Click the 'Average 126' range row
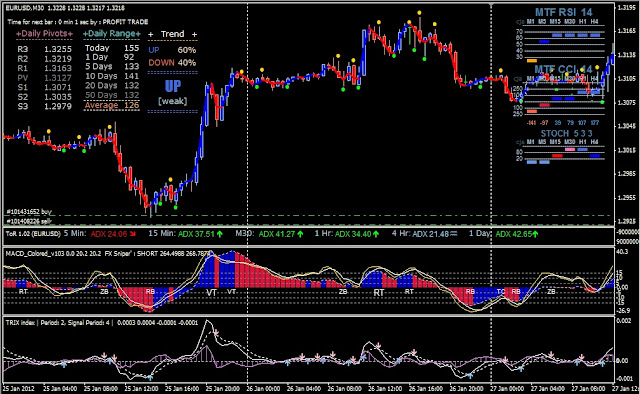640x394 pixels. pyautogui.click(x=112, y=105)
